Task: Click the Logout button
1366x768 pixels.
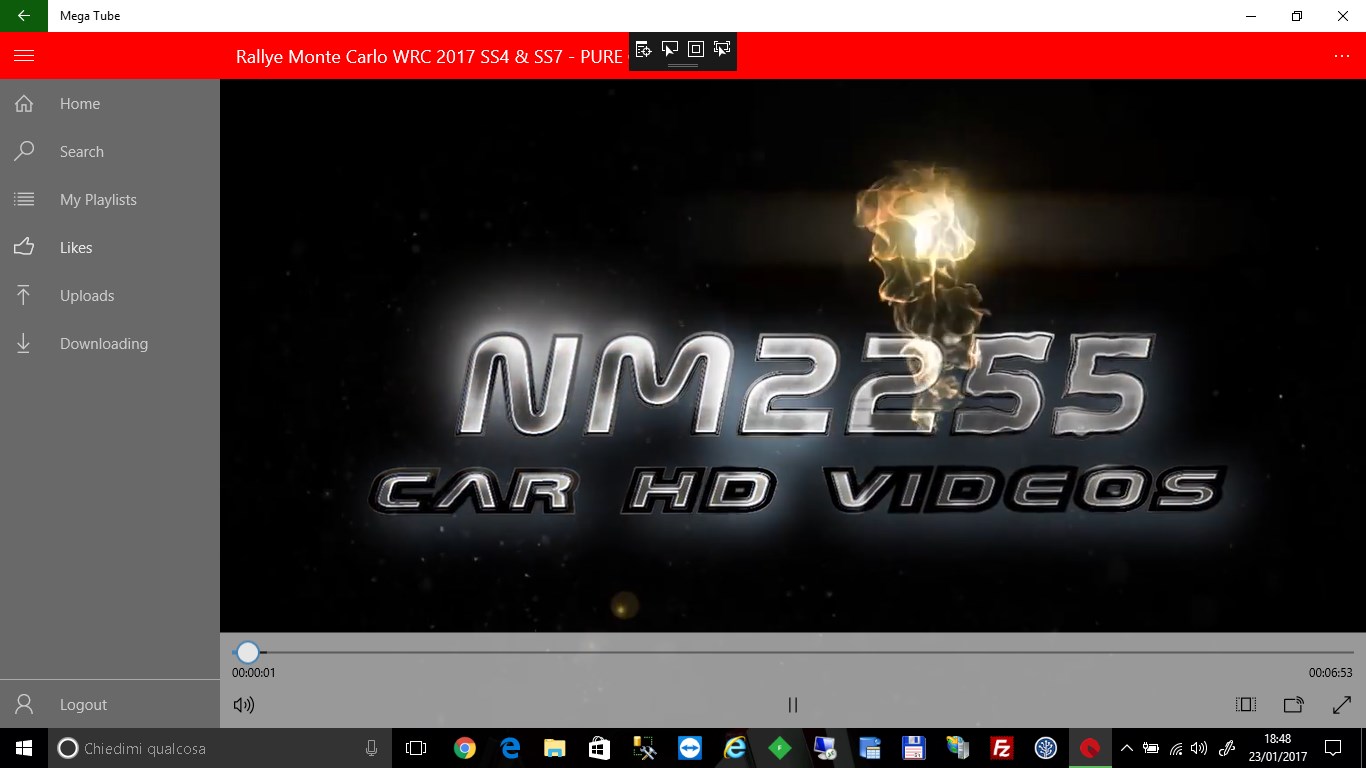Action: point(110,705)
